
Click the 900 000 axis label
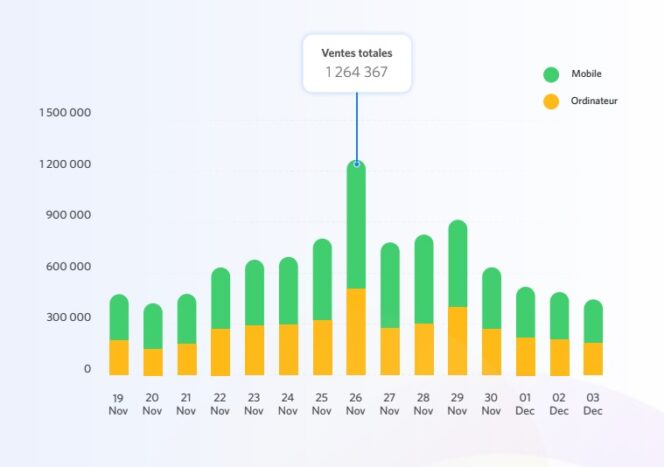point(68,215)
